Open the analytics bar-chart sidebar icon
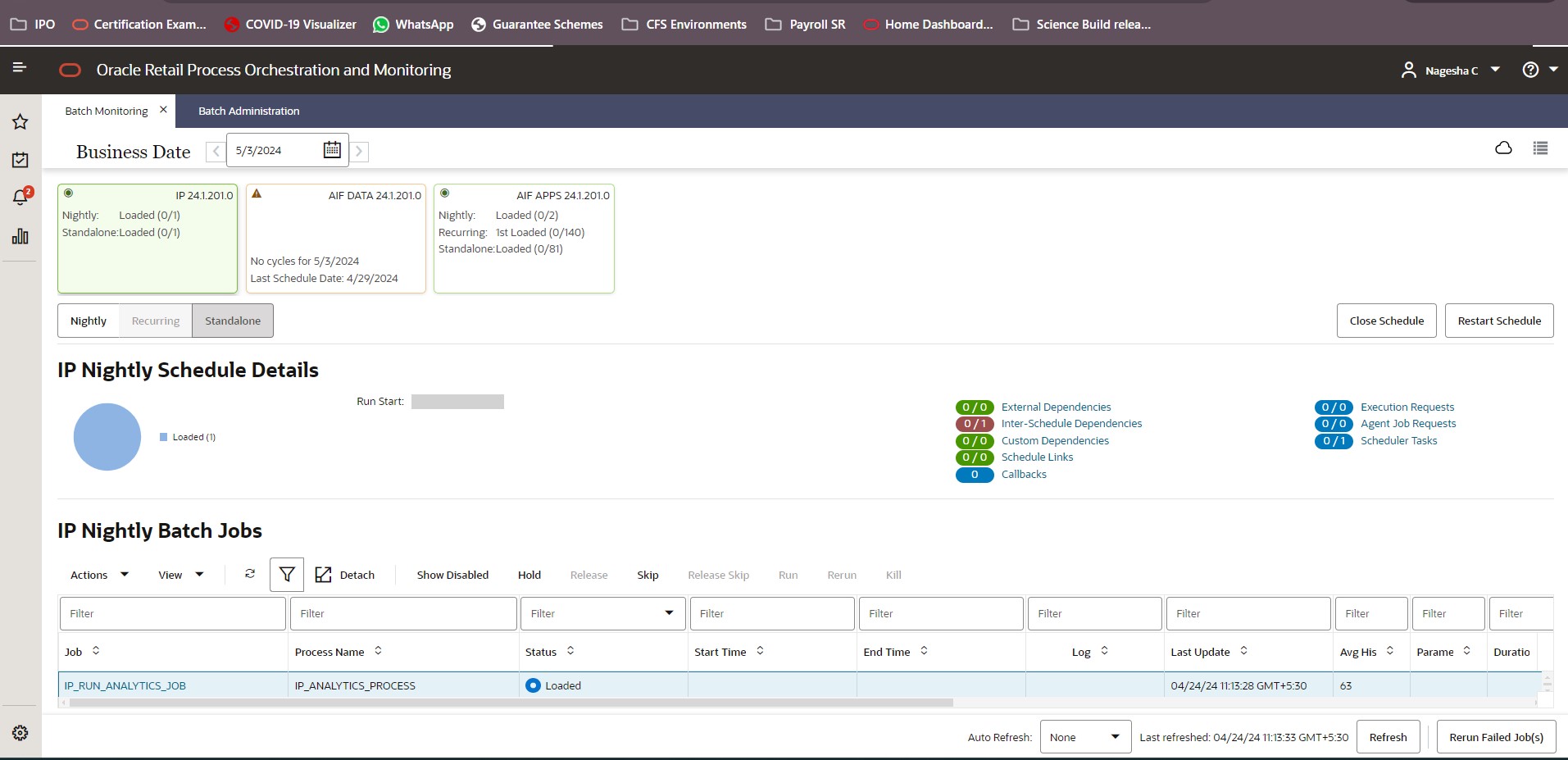The image size is (1568, 760). (20, 237)
